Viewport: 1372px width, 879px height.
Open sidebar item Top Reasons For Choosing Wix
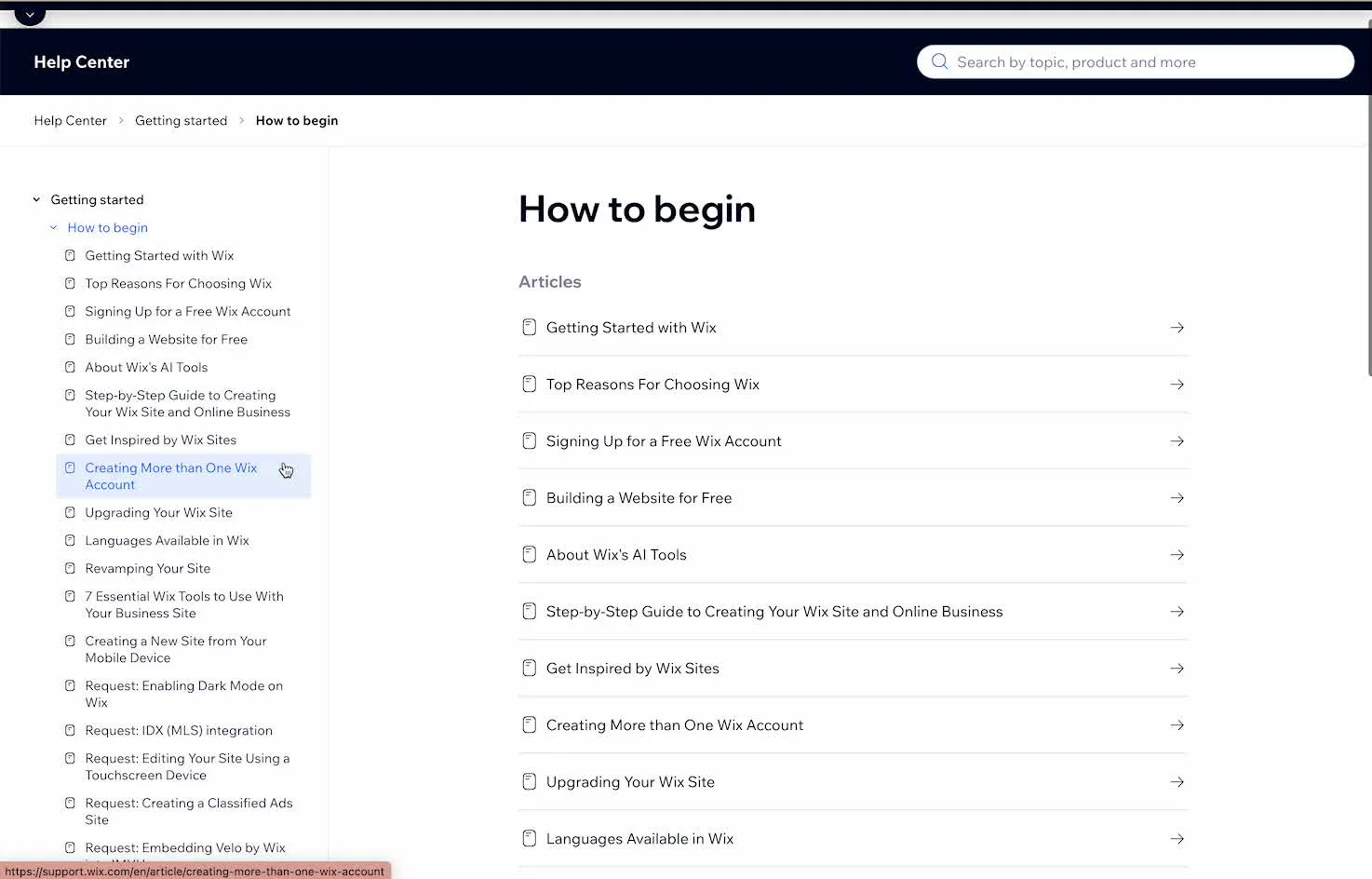click(178, 283)
